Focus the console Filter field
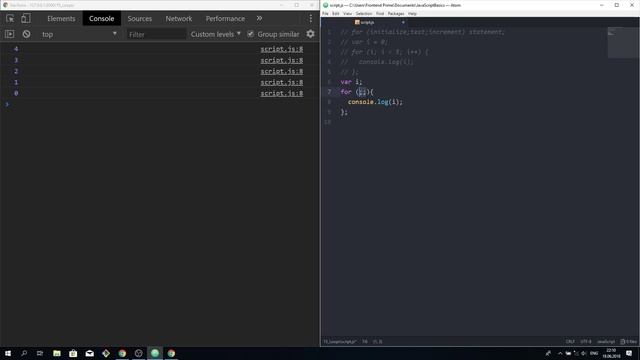 [x=156, y=34]
